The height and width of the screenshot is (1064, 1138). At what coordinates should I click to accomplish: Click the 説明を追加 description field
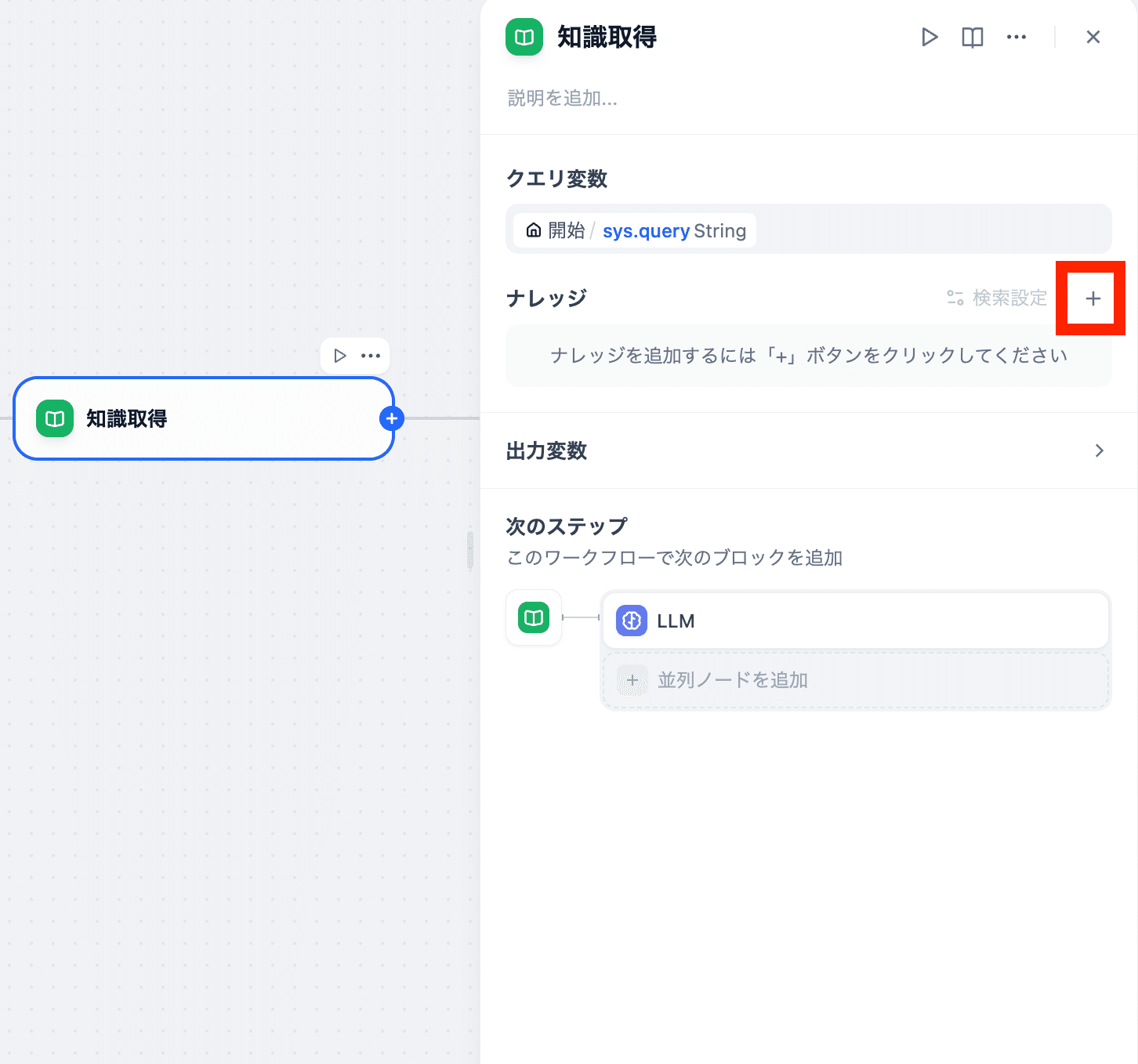click(x=562, y=98)
